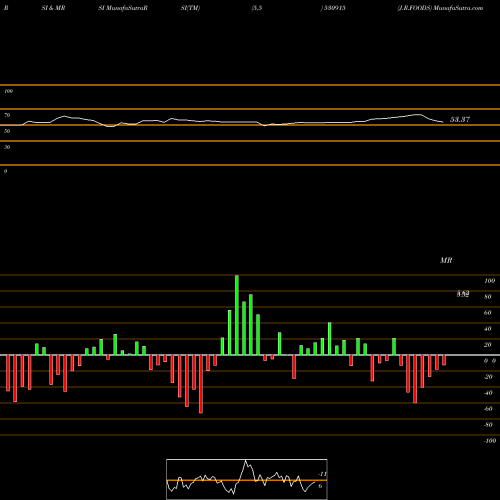This screenshot has height=500, width=500.
Task: Click the MR axis label 40
Action: click(488, 329)
